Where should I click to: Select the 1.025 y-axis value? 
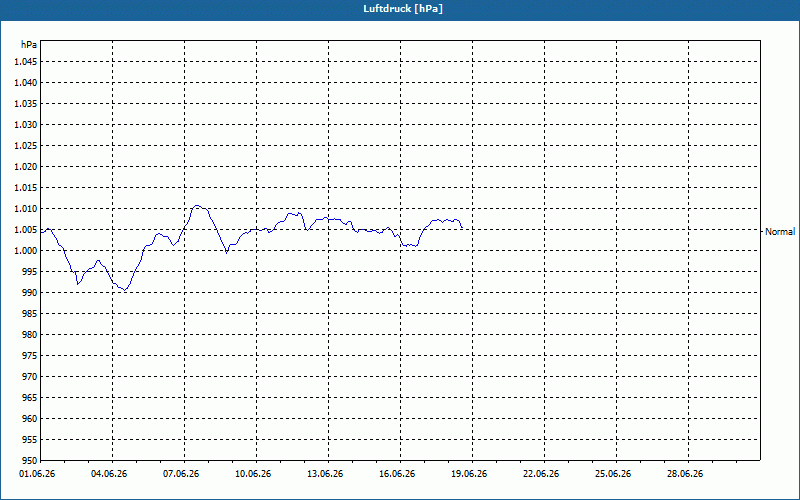pyautogui.click(x=26, y=145)
